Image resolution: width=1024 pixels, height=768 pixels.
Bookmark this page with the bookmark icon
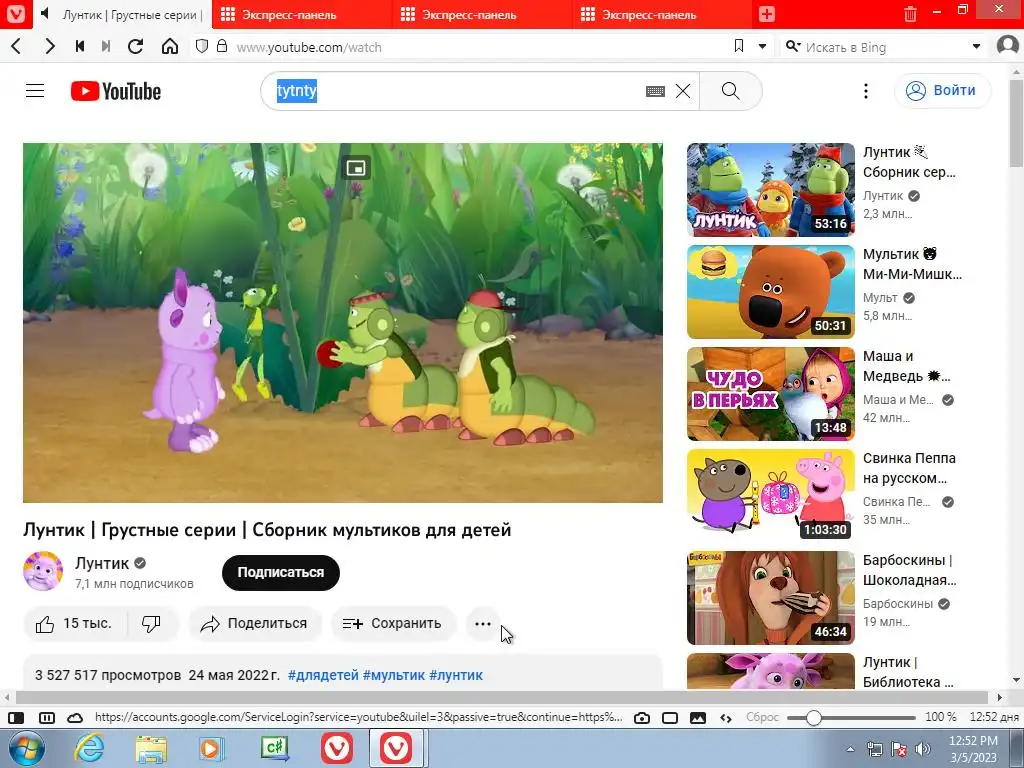pyautogui.click(x=739, y=46)
